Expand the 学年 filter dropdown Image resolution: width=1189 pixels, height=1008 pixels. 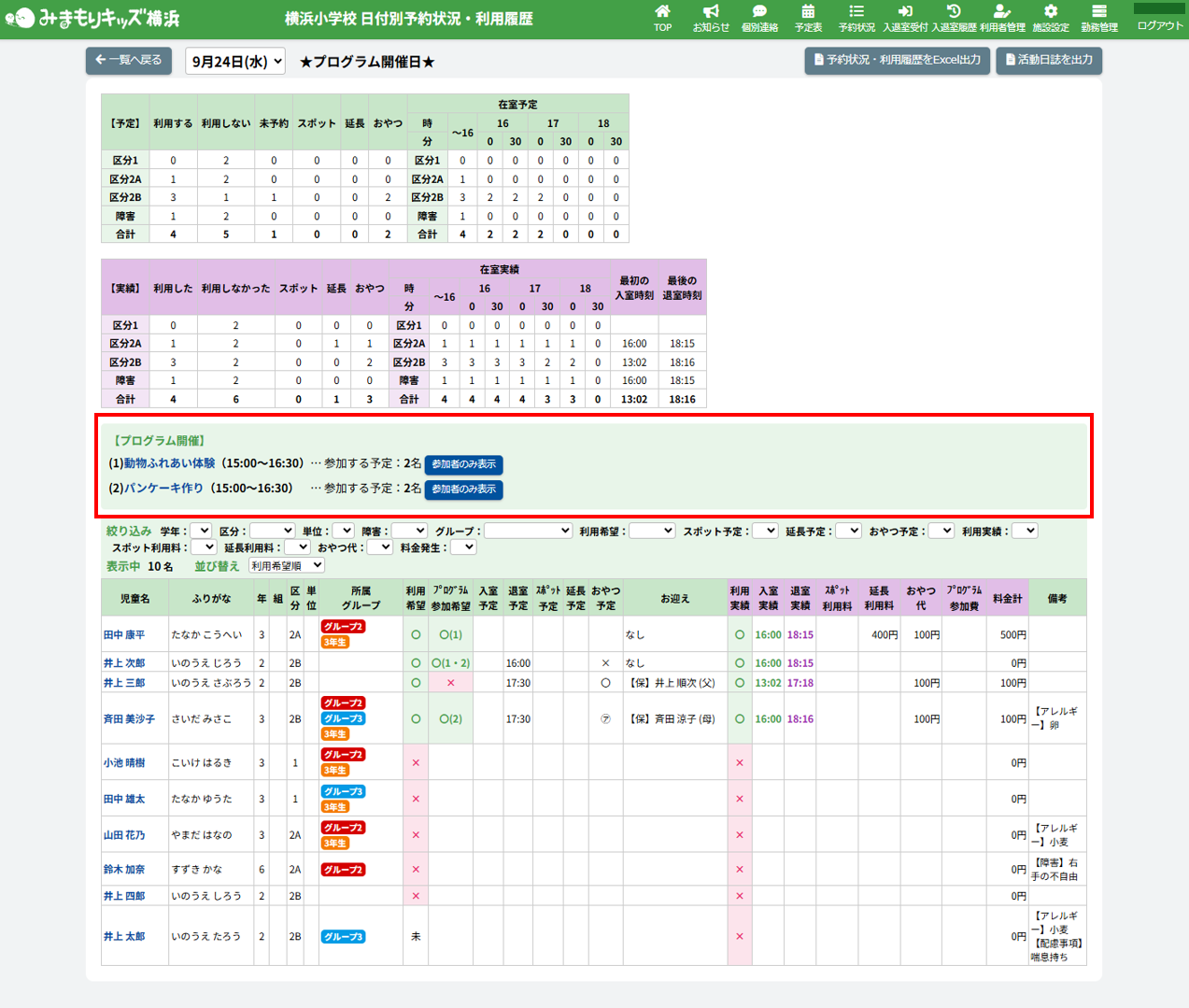pos(201,531)
